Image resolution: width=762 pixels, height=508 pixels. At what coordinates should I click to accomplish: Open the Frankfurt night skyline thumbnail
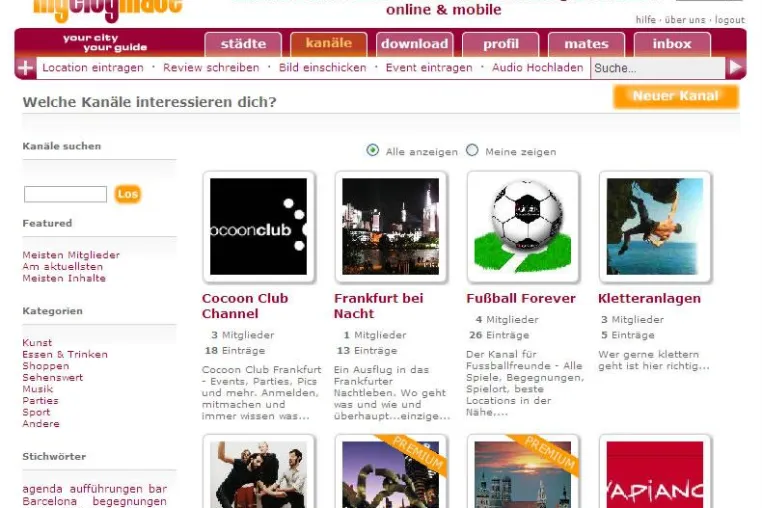[391, 227]
